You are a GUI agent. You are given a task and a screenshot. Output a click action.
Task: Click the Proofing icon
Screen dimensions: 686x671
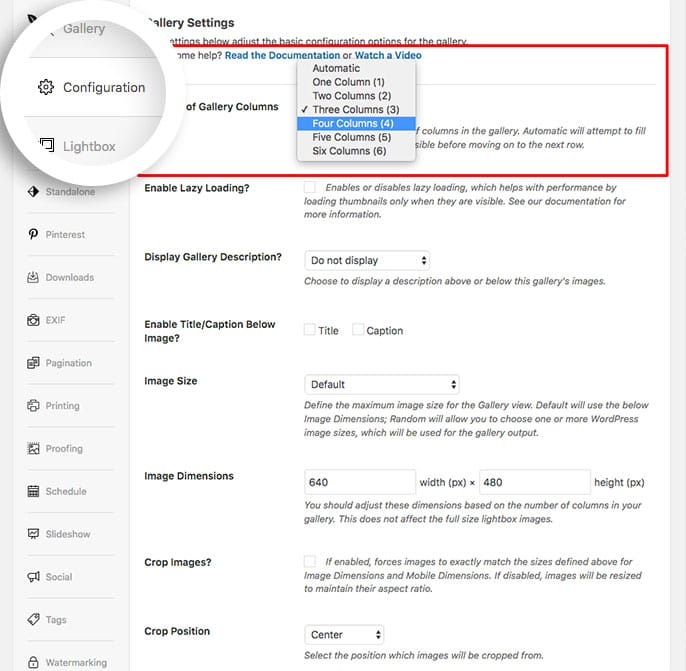tap(33, 448)
